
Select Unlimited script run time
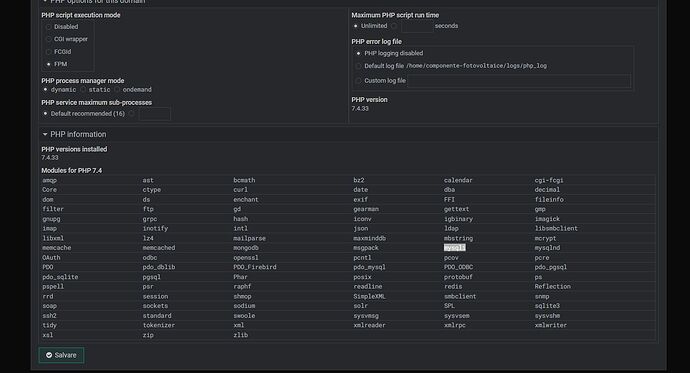click(x=356, y=26)
